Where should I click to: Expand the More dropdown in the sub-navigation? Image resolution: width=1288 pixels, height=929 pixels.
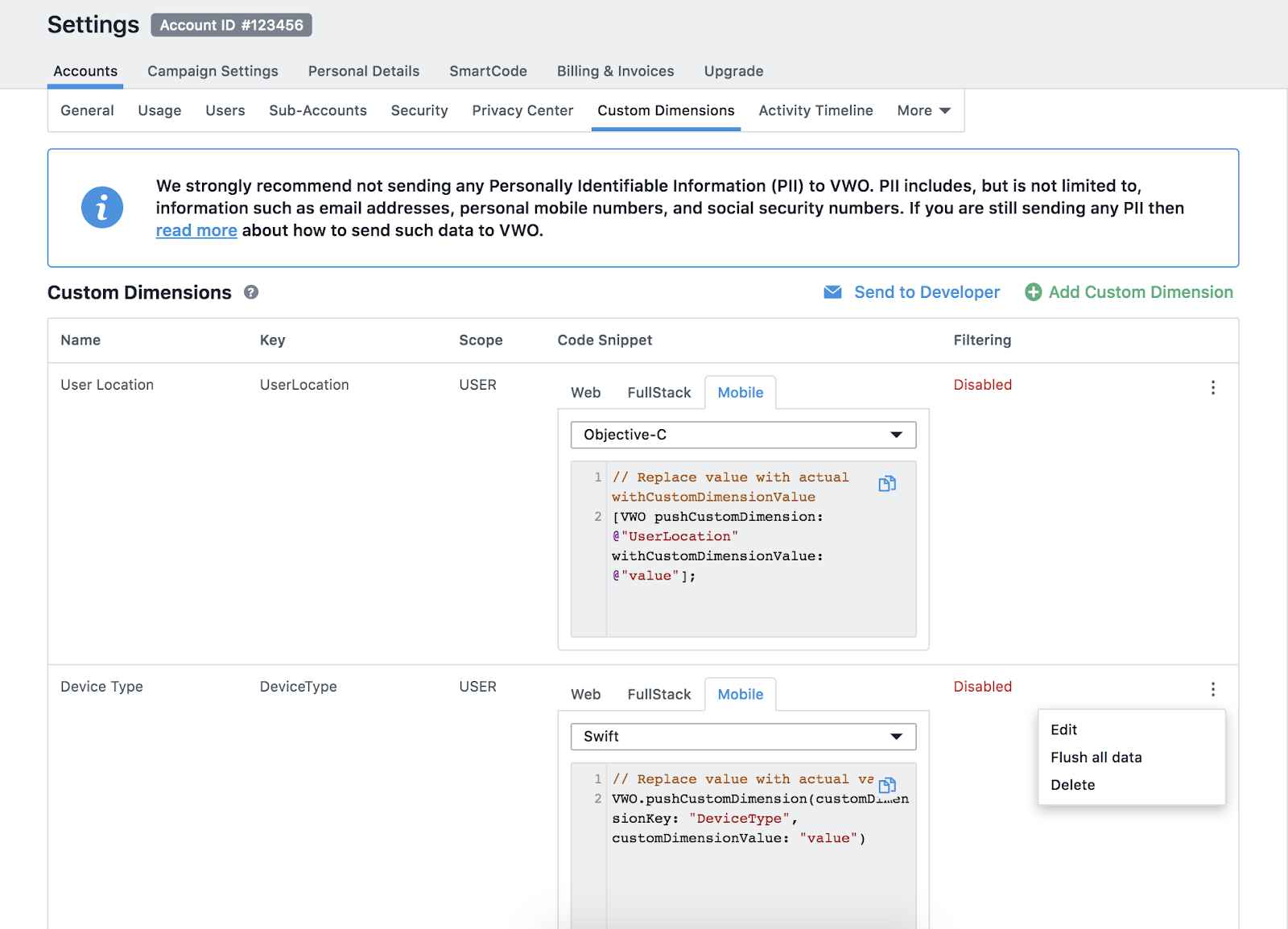[x=923, y=111]
